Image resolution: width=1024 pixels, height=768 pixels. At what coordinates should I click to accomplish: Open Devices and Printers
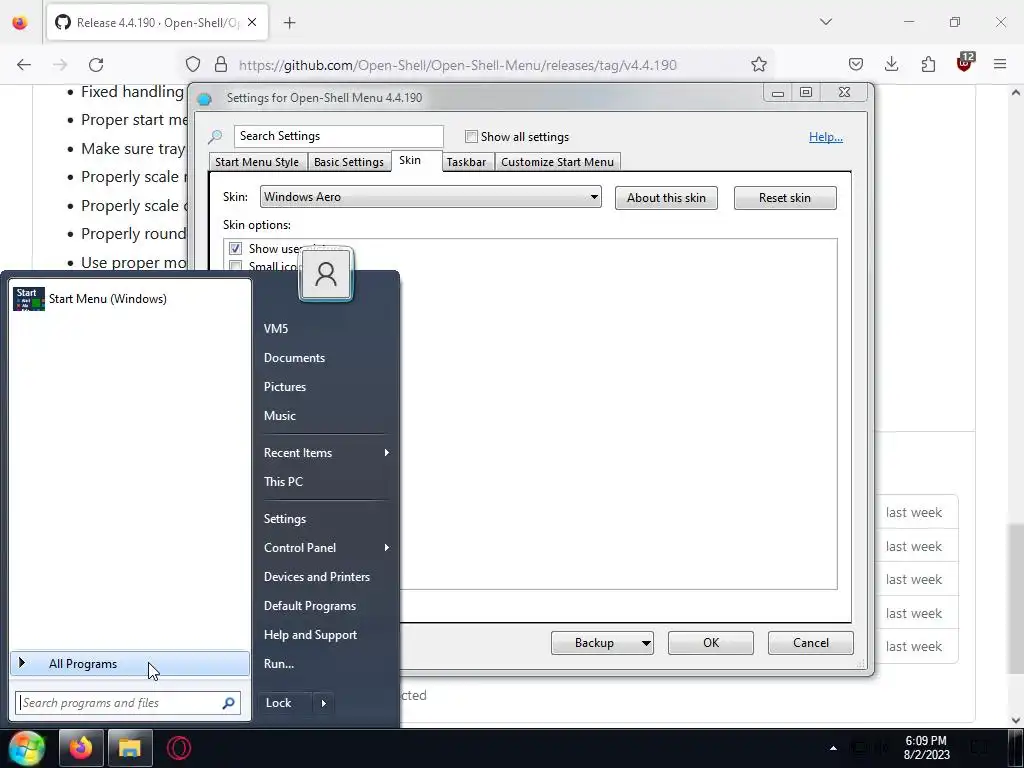coord(325,577)
